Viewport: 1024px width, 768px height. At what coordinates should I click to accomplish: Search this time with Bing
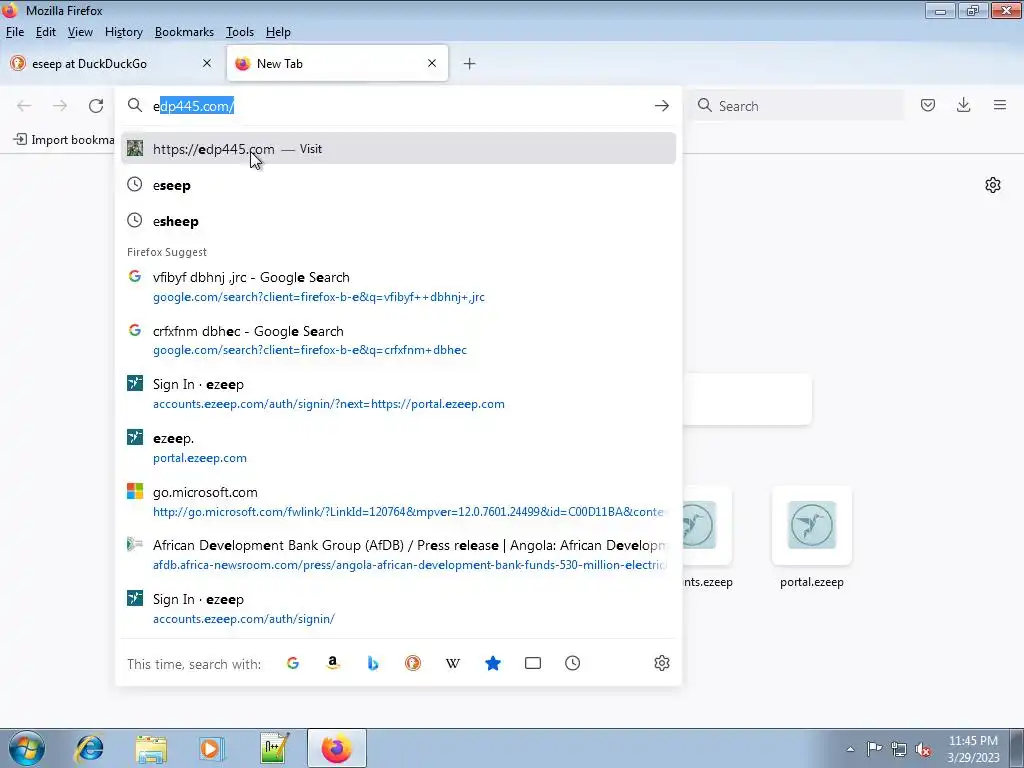(x=373, y=663)
